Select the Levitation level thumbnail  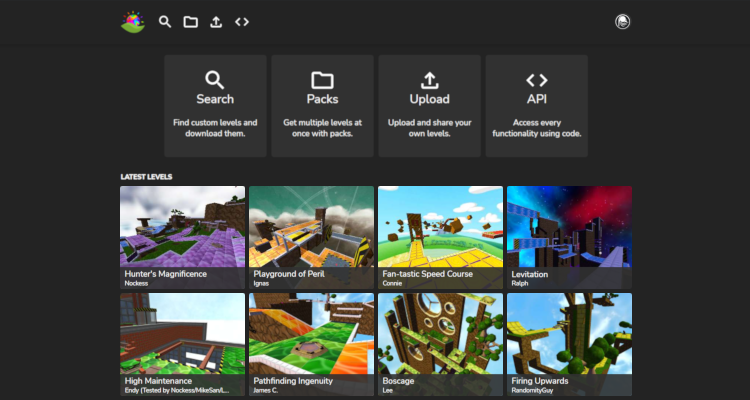tap(569, 227)
